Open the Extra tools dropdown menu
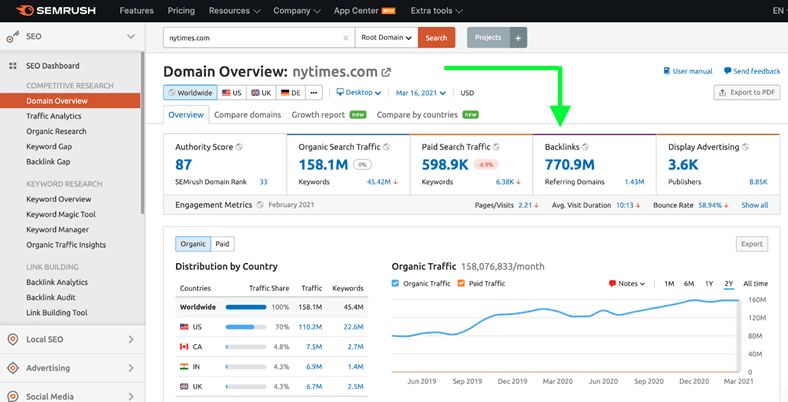This screenshot has height=402, width=788. tap(436, 11)
